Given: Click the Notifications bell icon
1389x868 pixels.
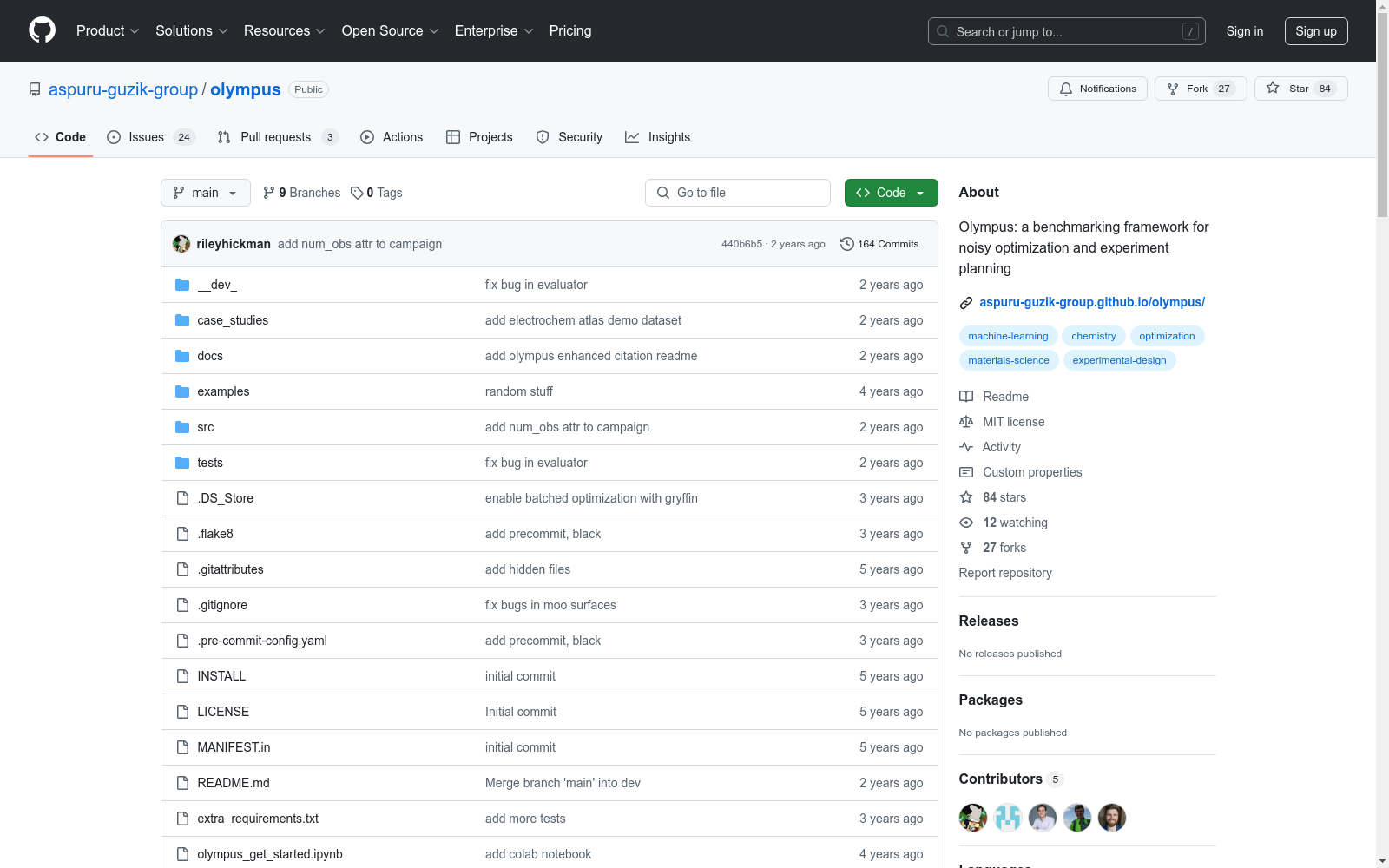Looking at the screenshot, I should (x=1066, y=89).
